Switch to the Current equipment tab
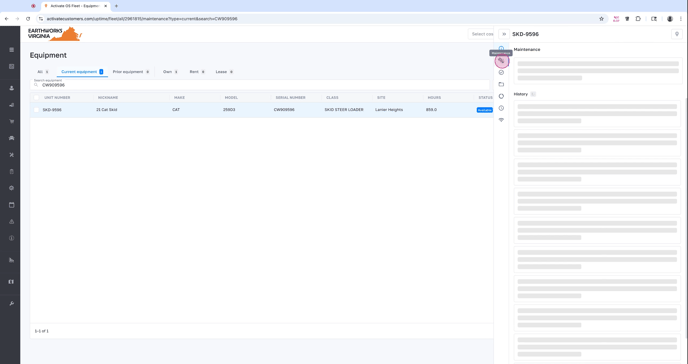688x364 pixels. pos(82,71)
